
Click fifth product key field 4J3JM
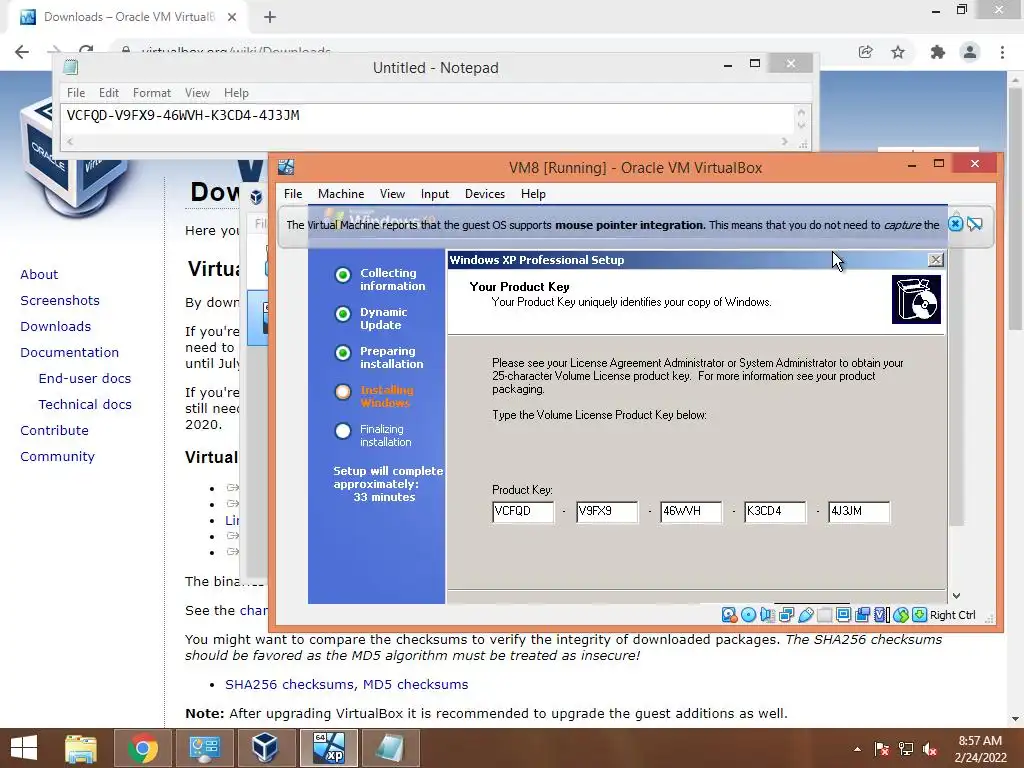(x=859, y=511)
